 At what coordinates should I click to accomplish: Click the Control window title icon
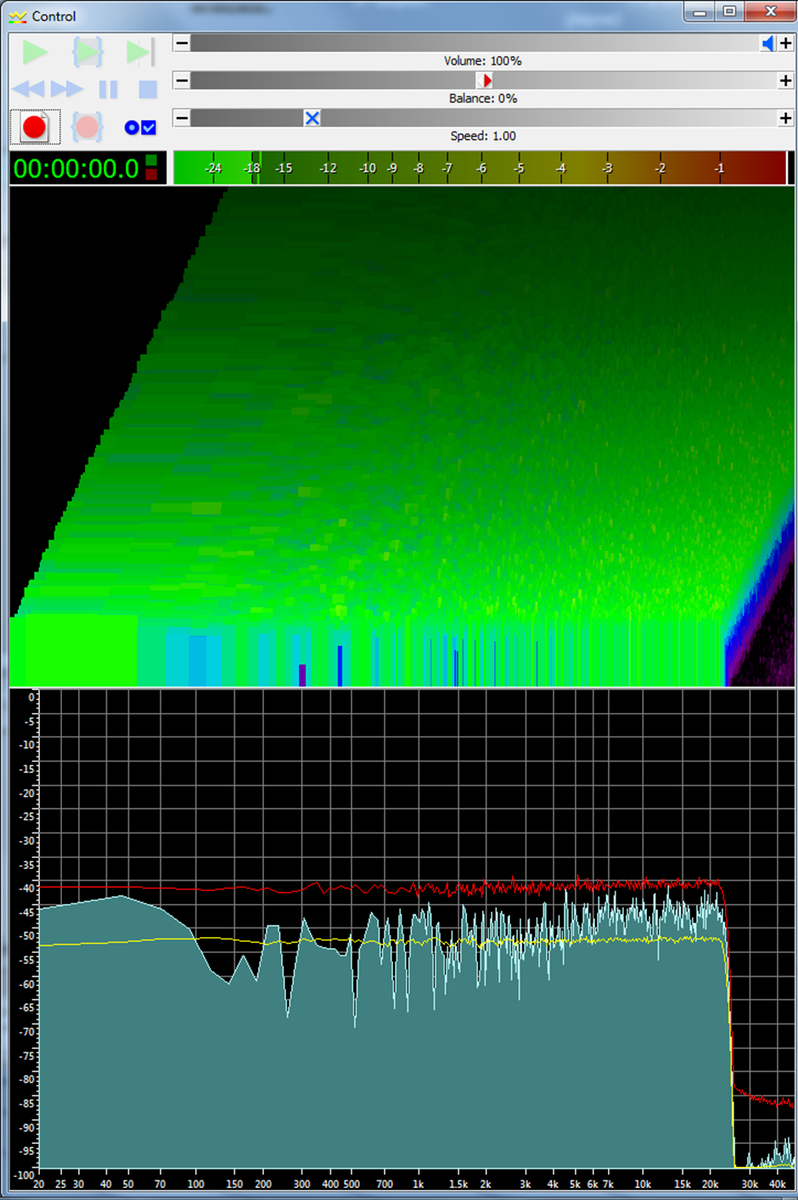point(18,16)
